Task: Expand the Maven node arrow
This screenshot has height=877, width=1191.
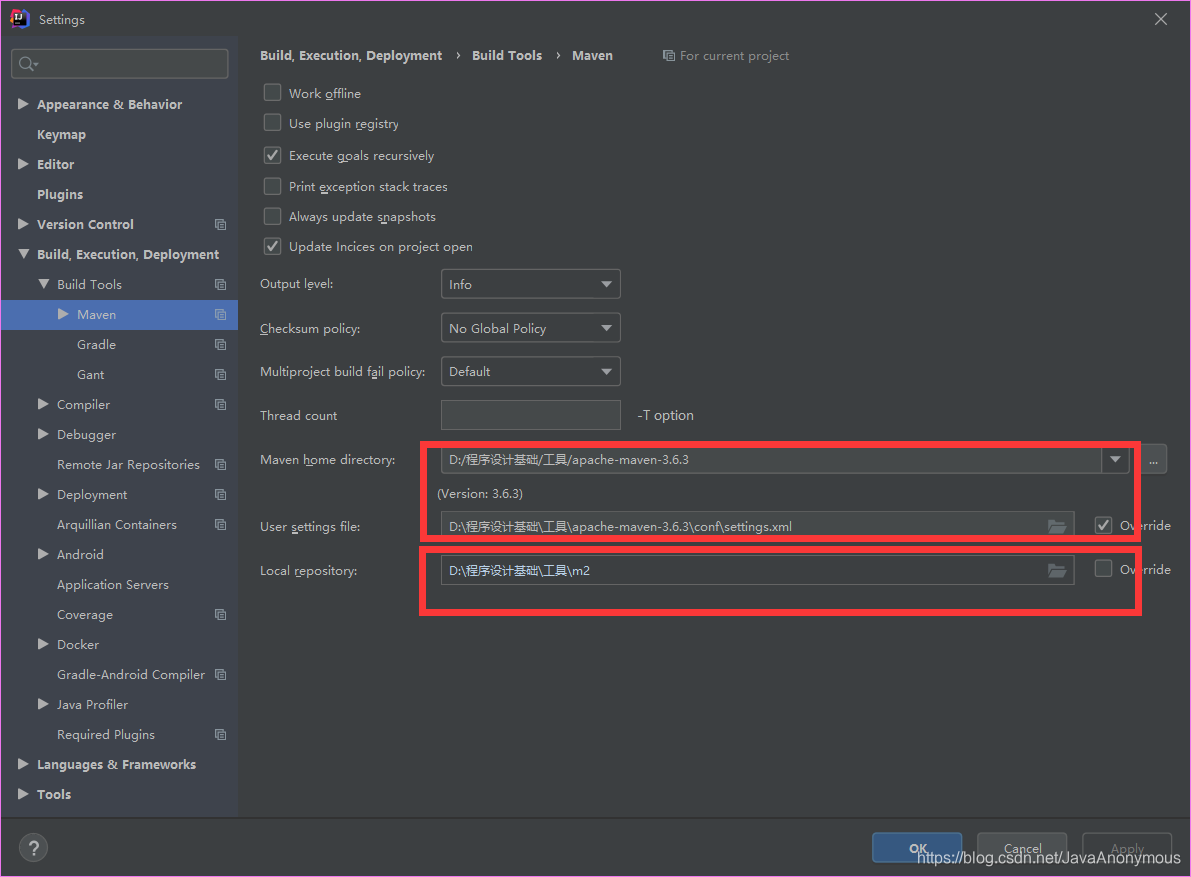Action: coord(63,314)
